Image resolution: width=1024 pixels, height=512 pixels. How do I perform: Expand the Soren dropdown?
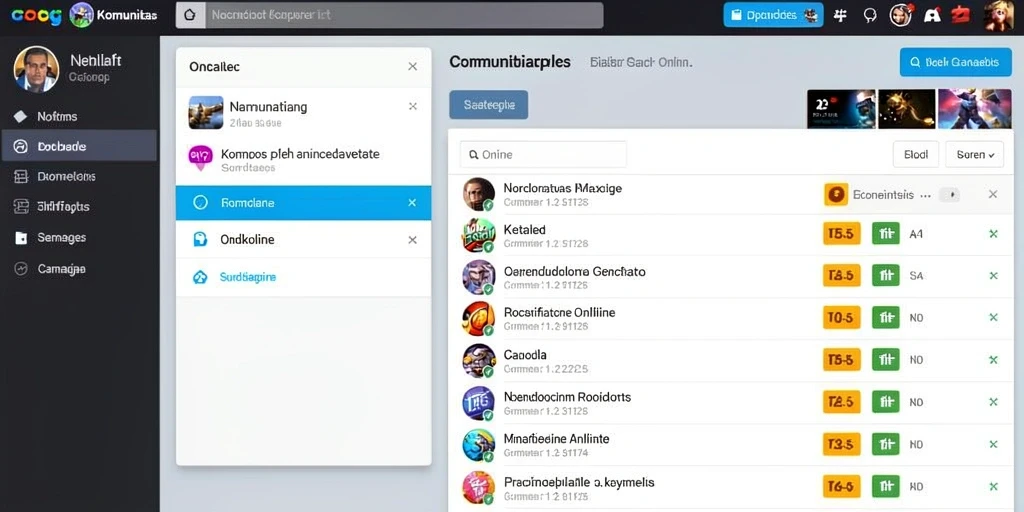[974, 155]
